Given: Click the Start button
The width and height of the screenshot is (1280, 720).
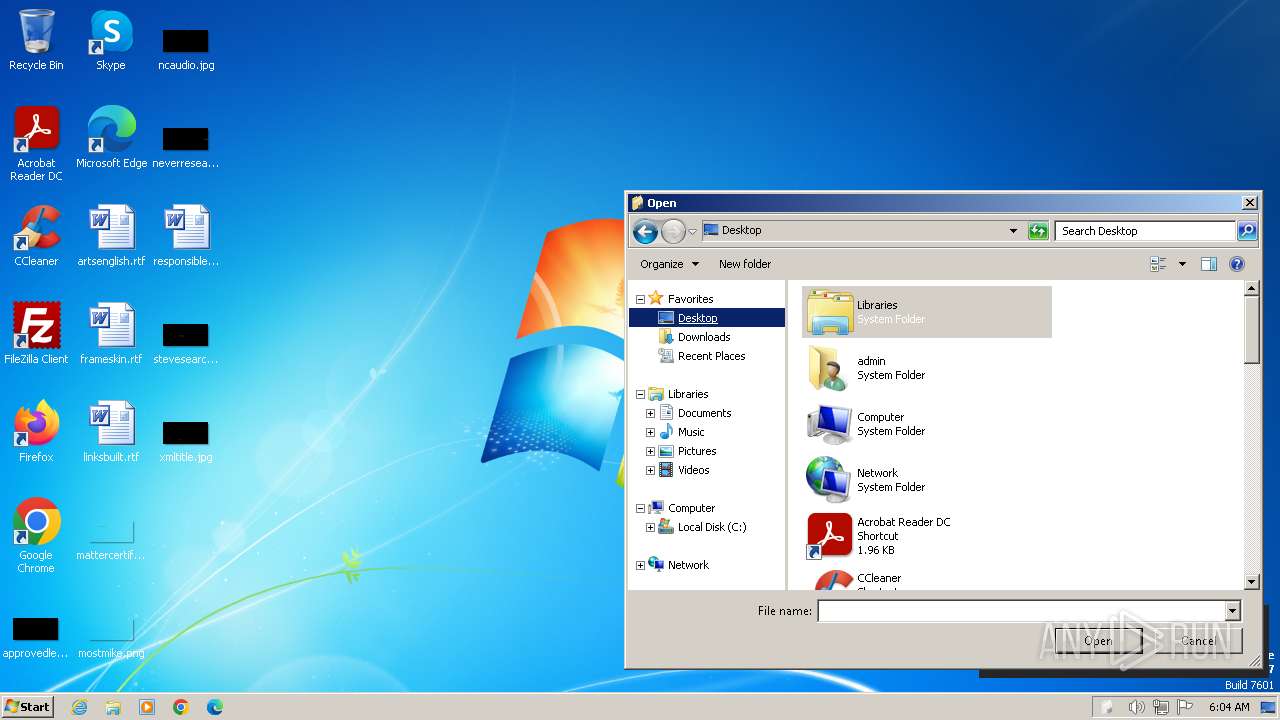Looking at the screenshot, I should [28, 707].
